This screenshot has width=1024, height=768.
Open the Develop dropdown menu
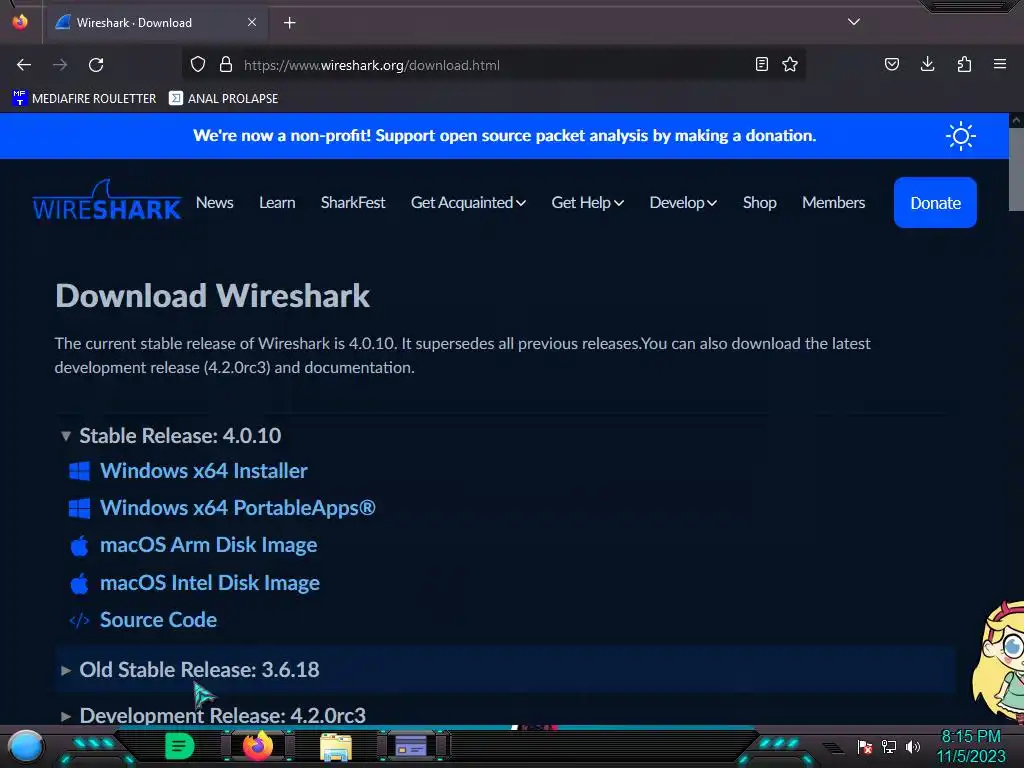[683, 202]
